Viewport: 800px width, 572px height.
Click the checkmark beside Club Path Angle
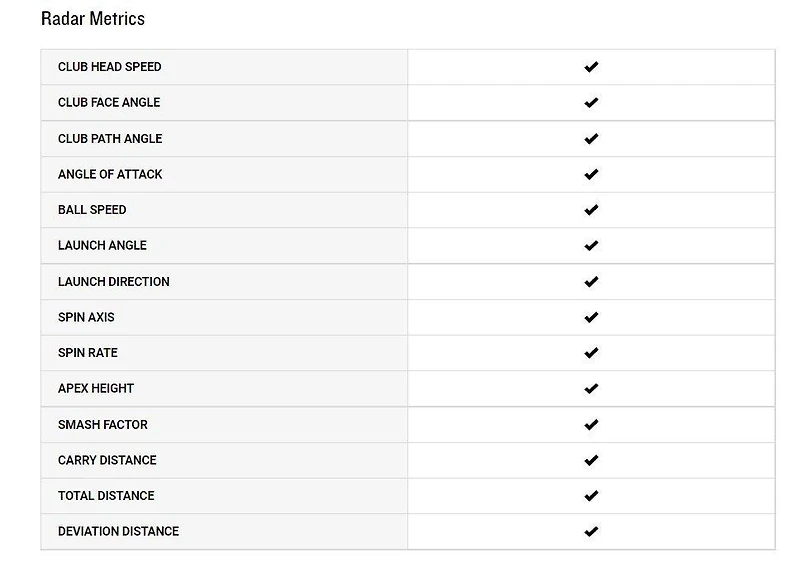click(591, 139)
